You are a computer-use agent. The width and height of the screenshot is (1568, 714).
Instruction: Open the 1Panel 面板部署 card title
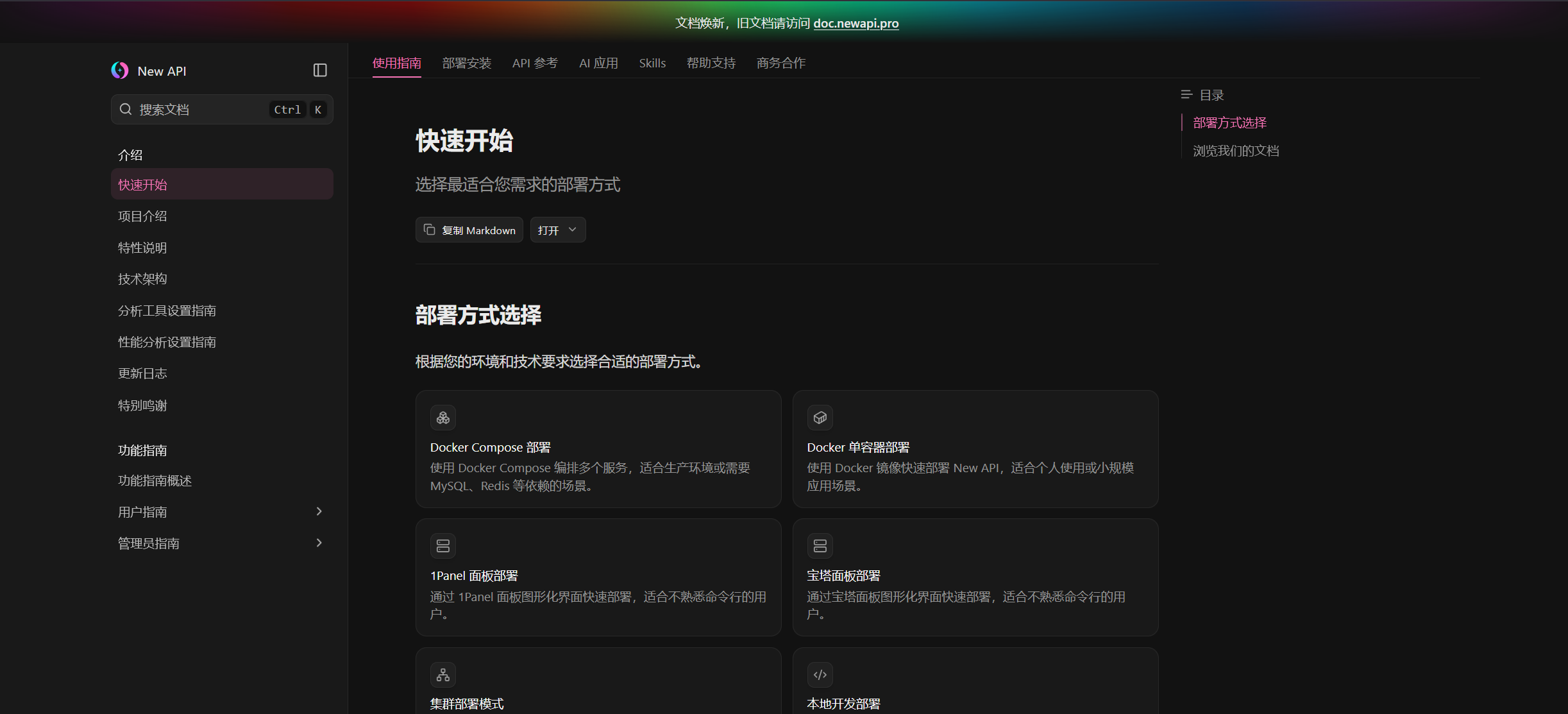pos(474,575)
